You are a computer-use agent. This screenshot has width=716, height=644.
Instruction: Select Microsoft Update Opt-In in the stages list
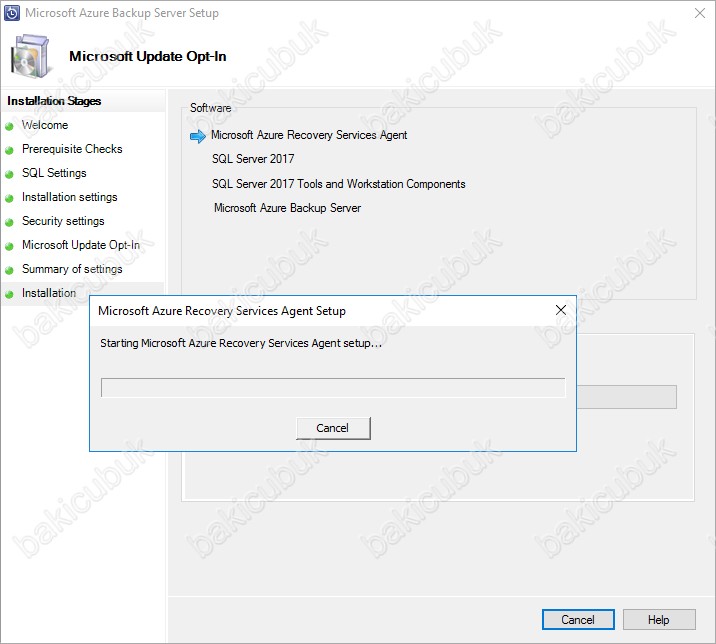(x=81, y=245)
